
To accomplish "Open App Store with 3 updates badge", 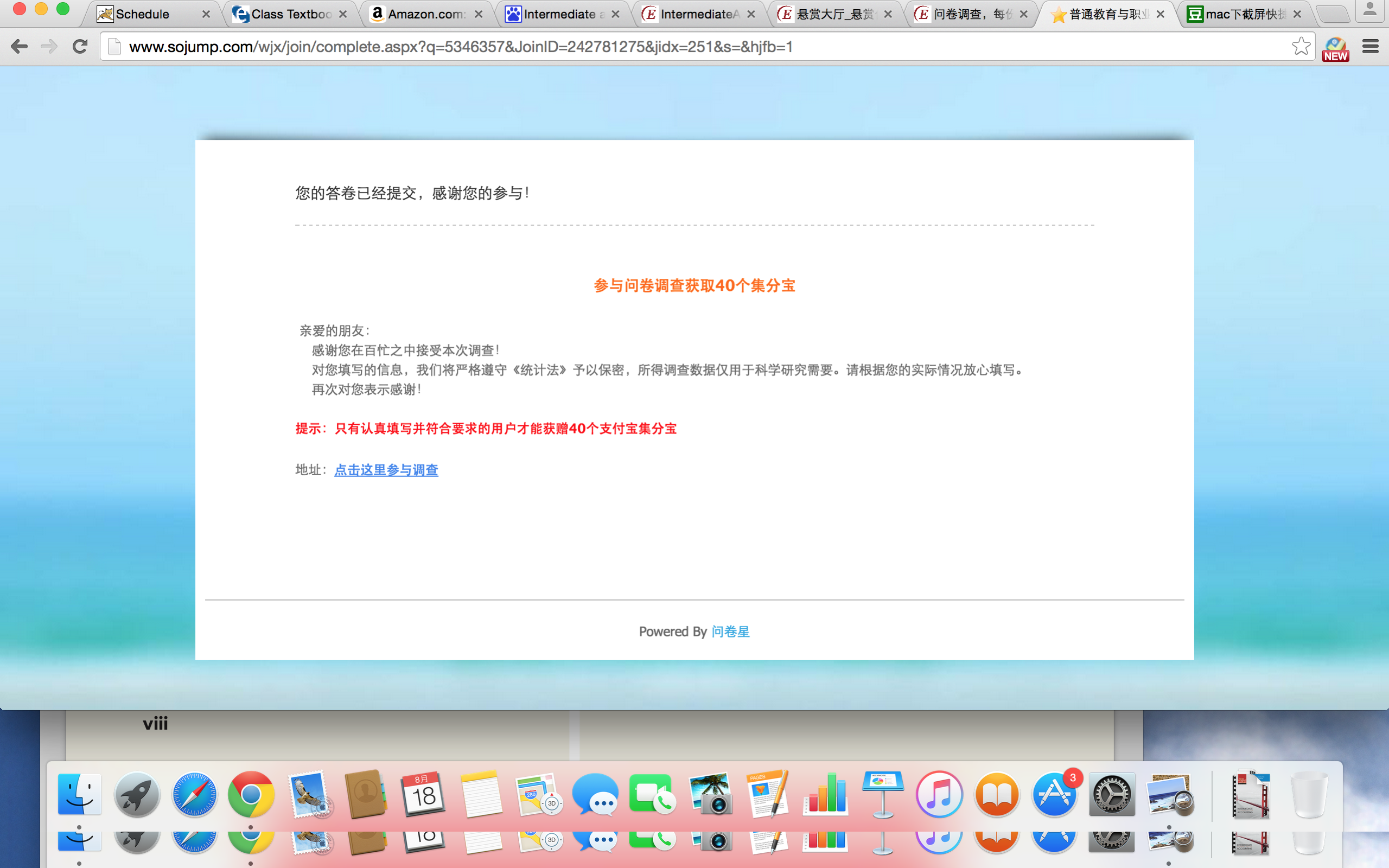I will point(1054,795).
